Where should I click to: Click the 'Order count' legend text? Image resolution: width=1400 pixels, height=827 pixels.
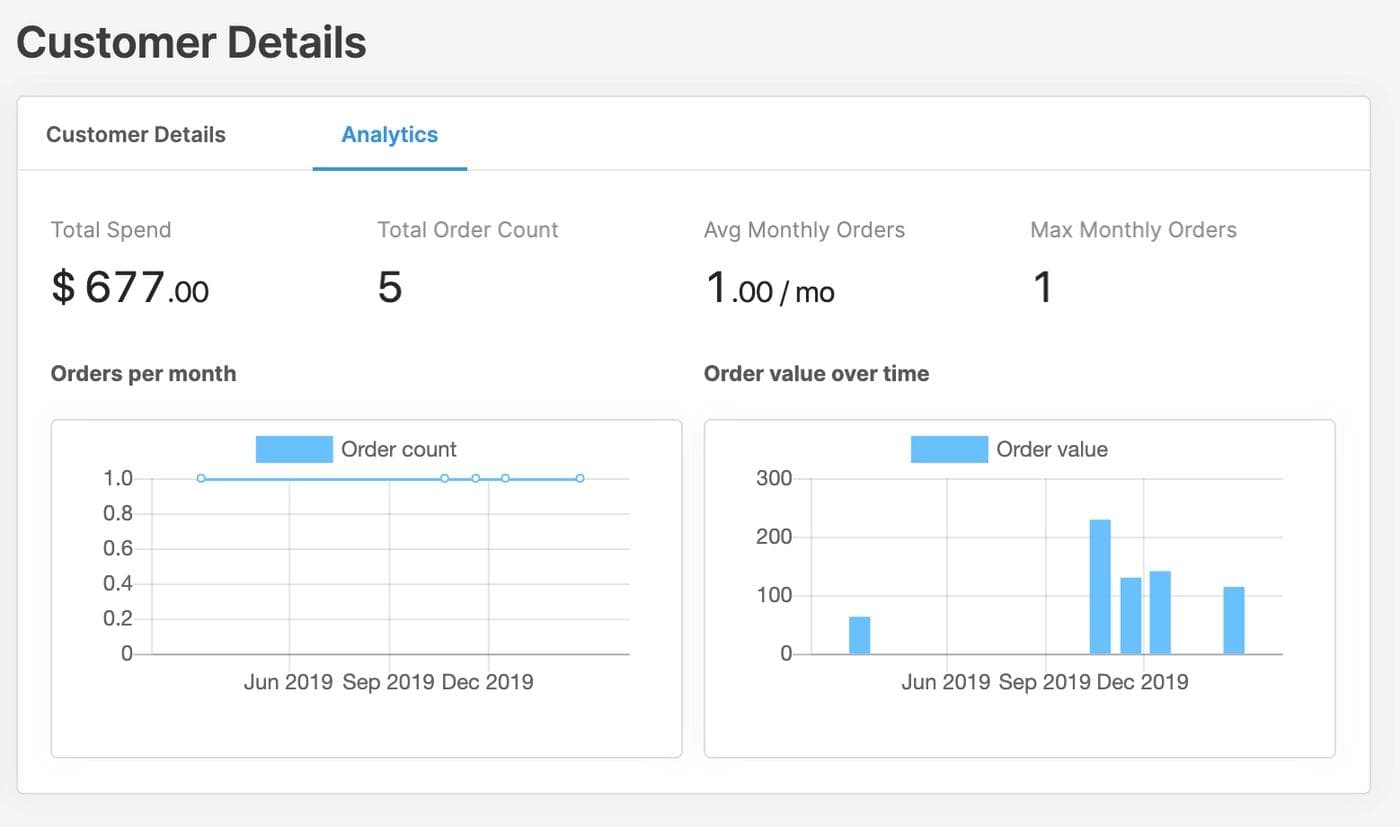399,450
